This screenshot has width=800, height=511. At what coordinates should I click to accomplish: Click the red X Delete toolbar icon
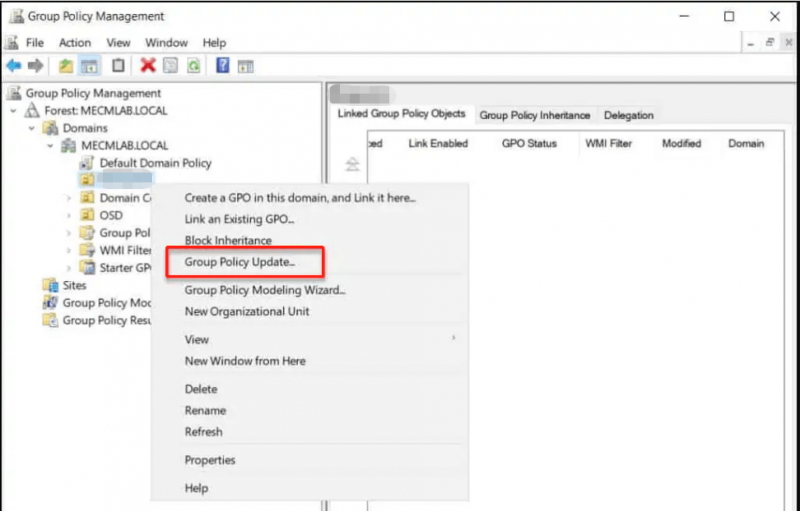coord(148,65)
